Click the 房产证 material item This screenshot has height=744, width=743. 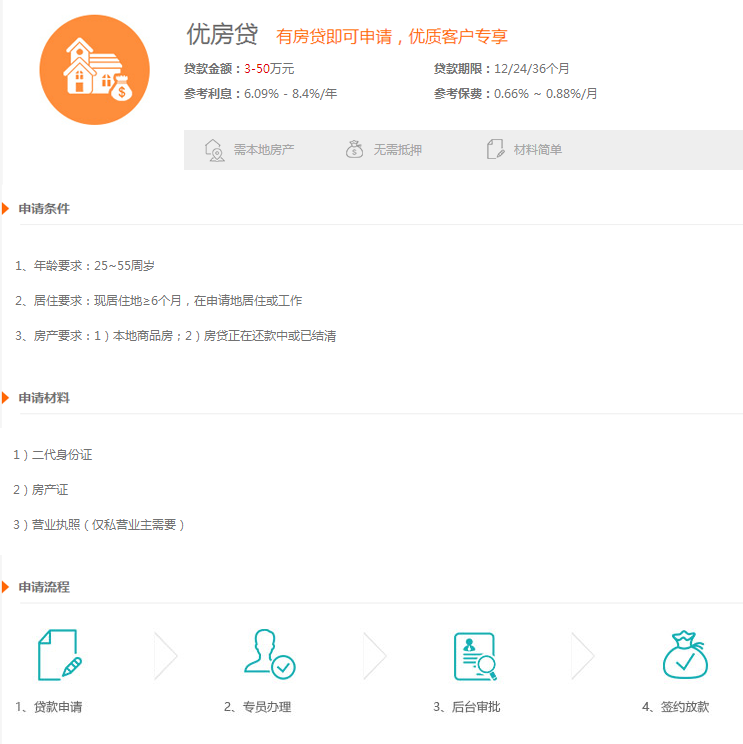point(41,490)
